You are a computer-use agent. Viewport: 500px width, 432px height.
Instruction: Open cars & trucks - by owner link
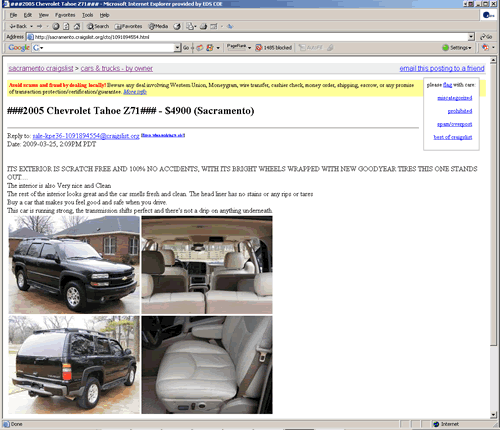click(117, 68)
